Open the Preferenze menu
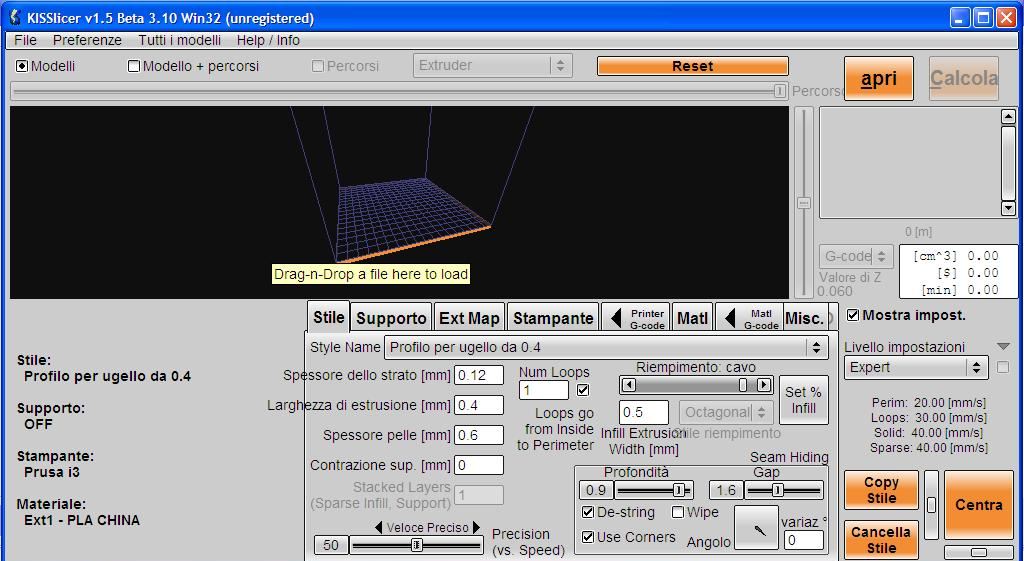 (x=87, y=40)
